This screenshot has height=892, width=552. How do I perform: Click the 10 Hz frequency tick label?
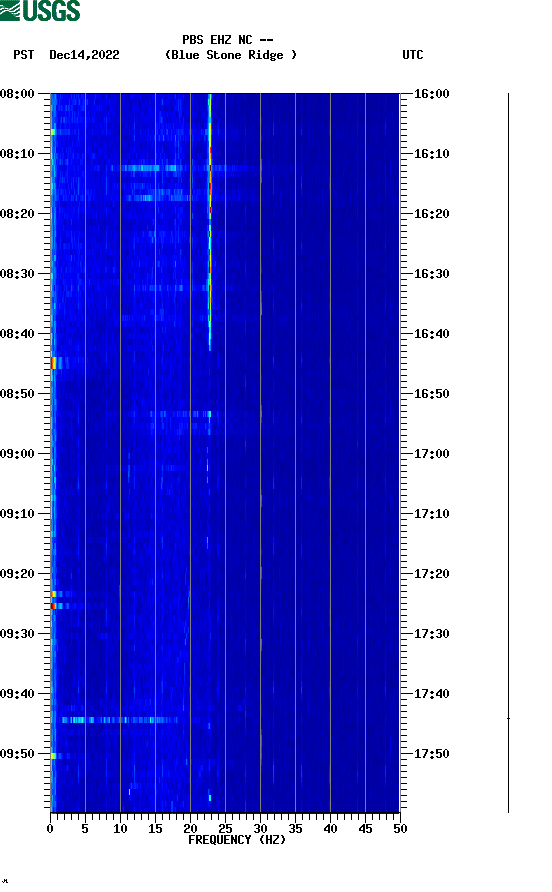pyautogui.click(x=120, y=829)
